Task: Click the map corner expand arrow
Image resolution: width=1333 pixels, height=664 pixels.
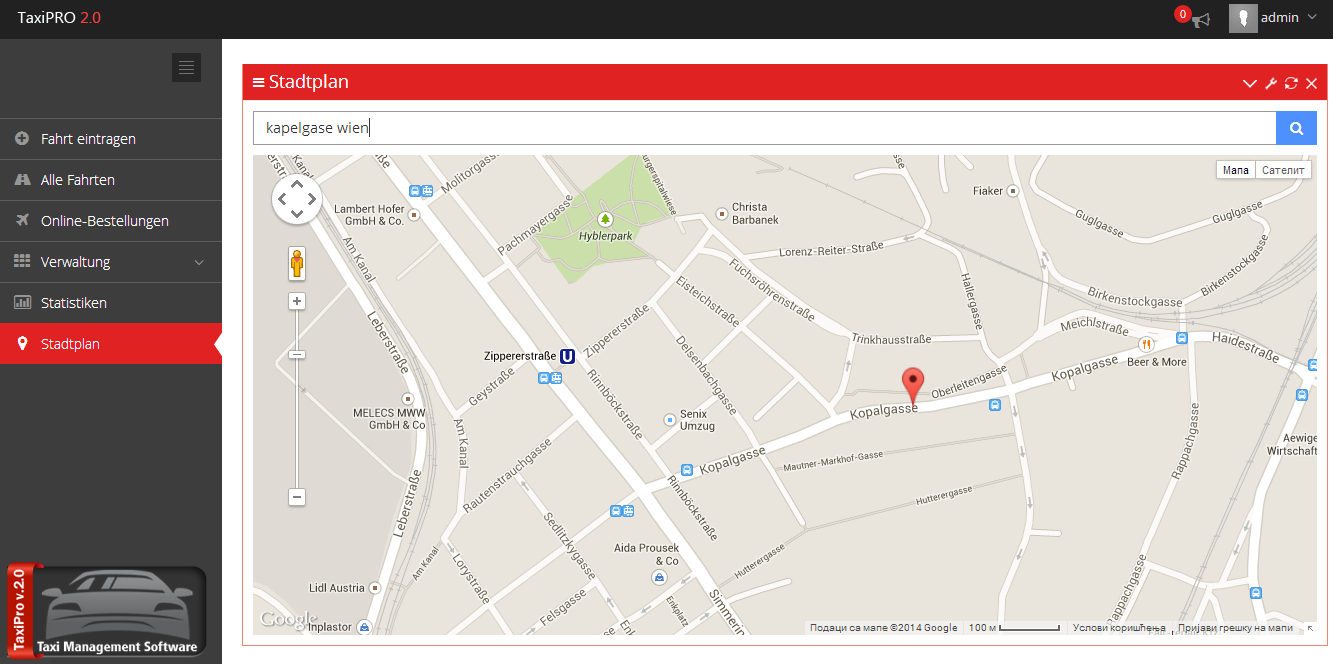Action: click(1310, 628)
